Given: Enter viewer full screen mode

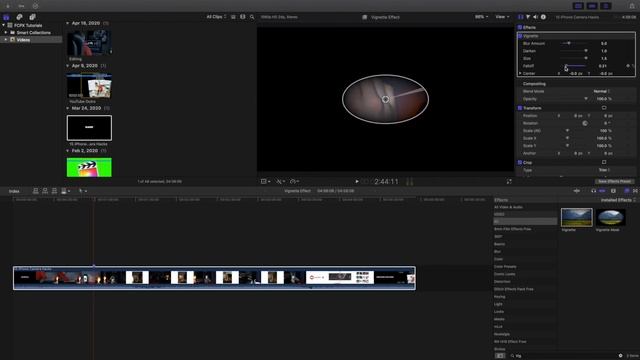Looking at the screenshot, I should pyautogui.click(x=509, y=181).
